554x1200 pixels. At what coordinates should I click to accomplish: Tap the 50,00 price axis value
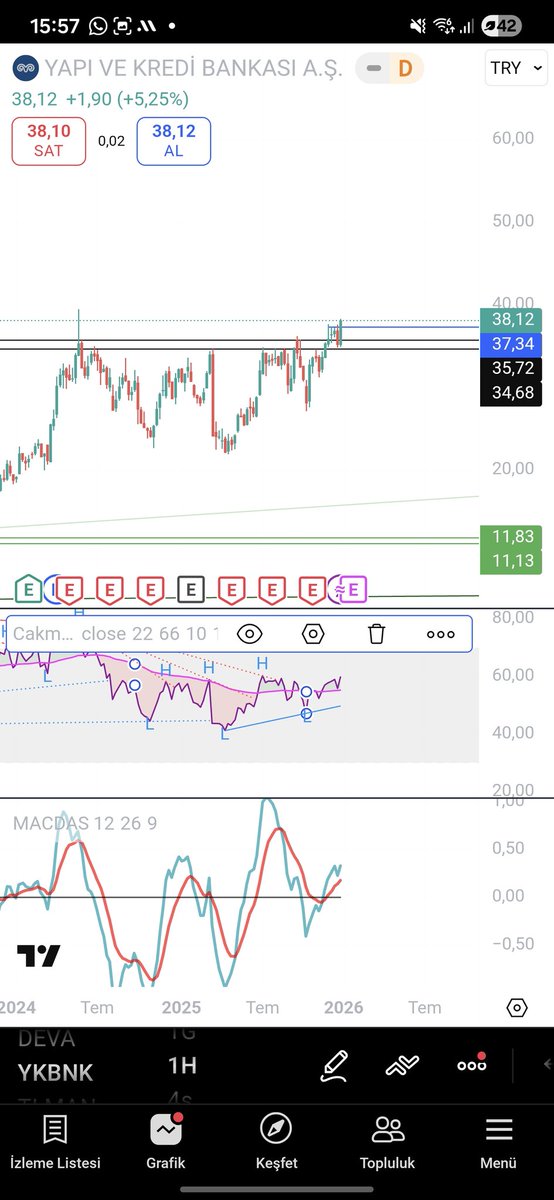pos(513,219)
